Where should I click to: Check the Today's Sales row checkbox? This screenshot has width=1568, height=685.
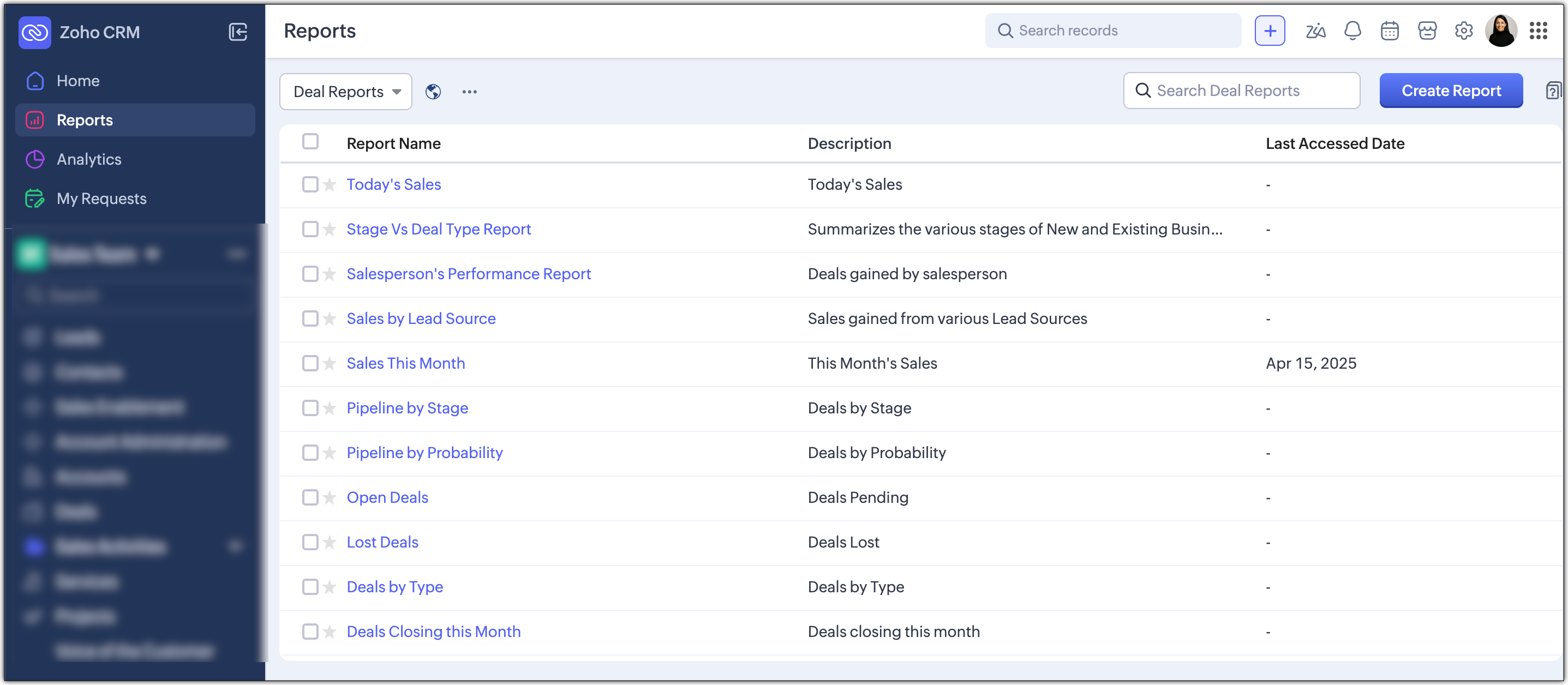coord(310,184)
